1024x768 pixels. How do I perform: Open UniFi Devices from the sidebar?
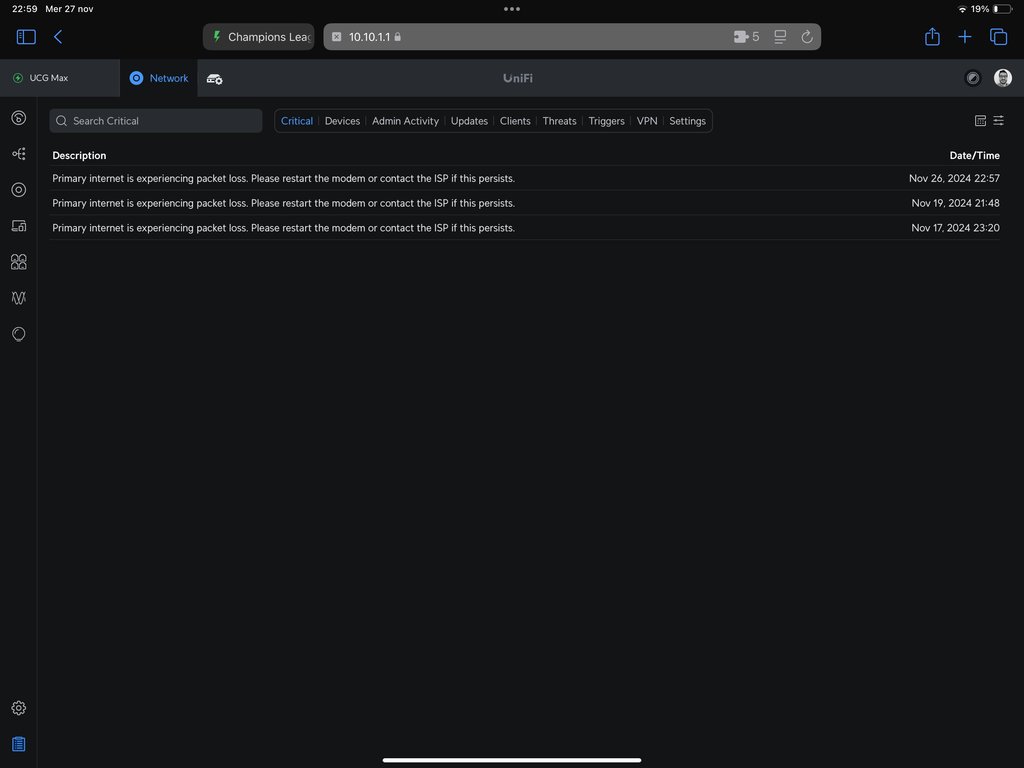point(18,190)
